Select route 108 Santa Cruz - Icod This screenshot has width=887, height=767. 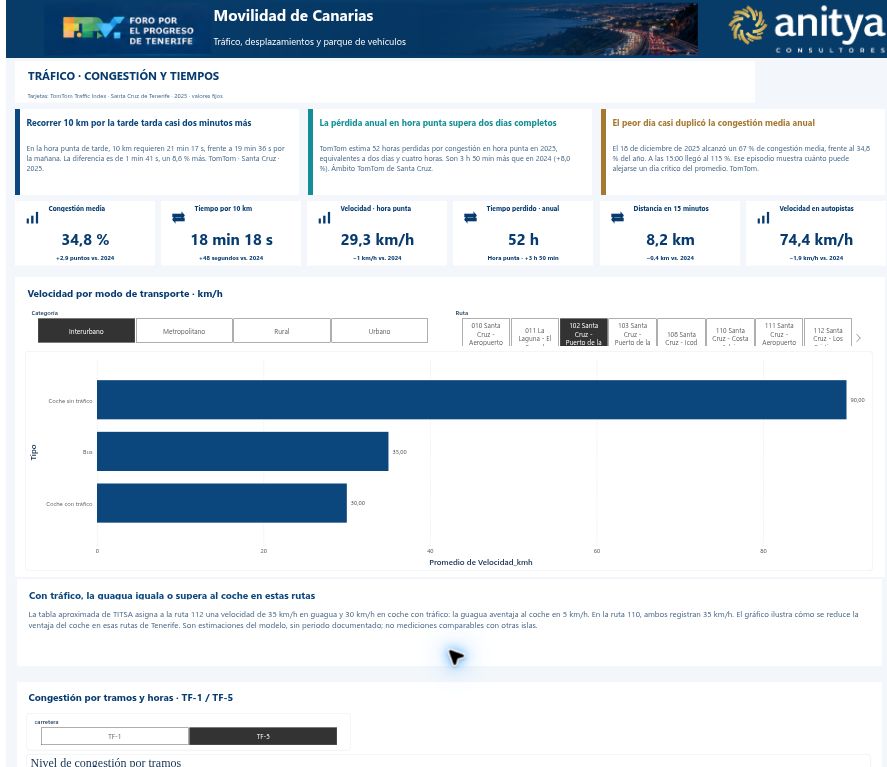pos(681,333)
